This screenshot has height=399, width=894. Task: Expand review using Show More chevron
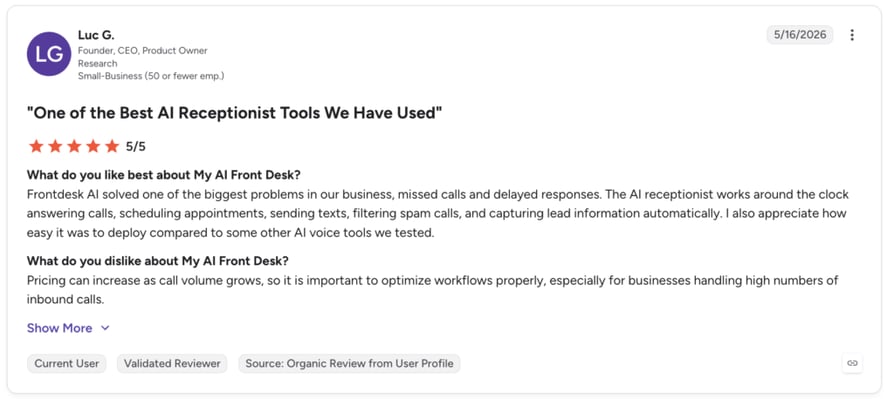[x=105, y=328]
